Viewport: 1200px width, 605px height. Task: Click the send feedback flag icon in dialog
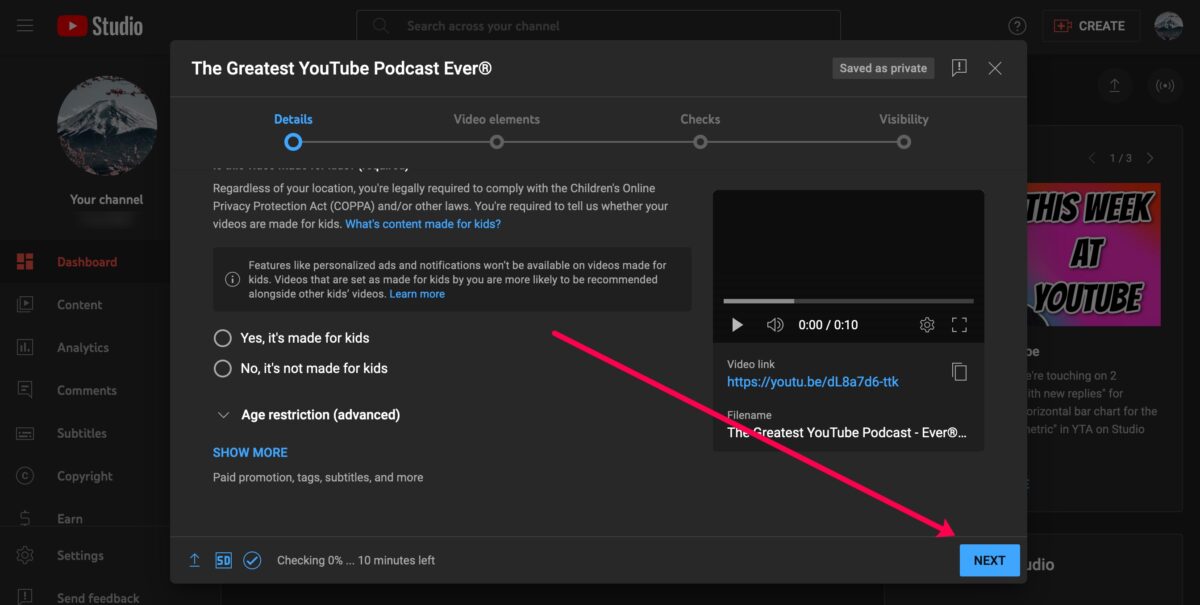point(959,68)
